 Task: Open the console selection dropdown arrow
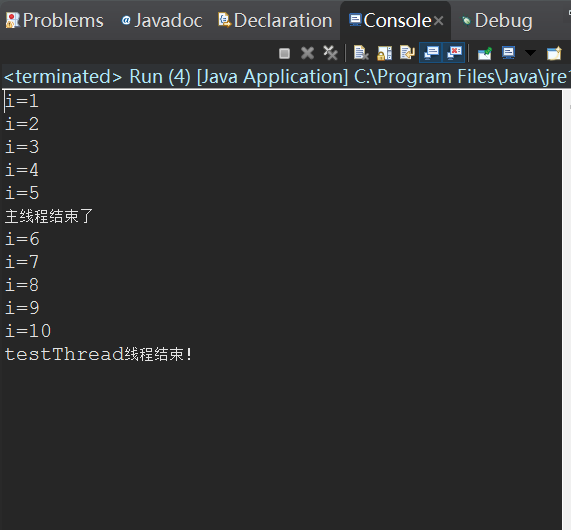[x=530, y=53]
